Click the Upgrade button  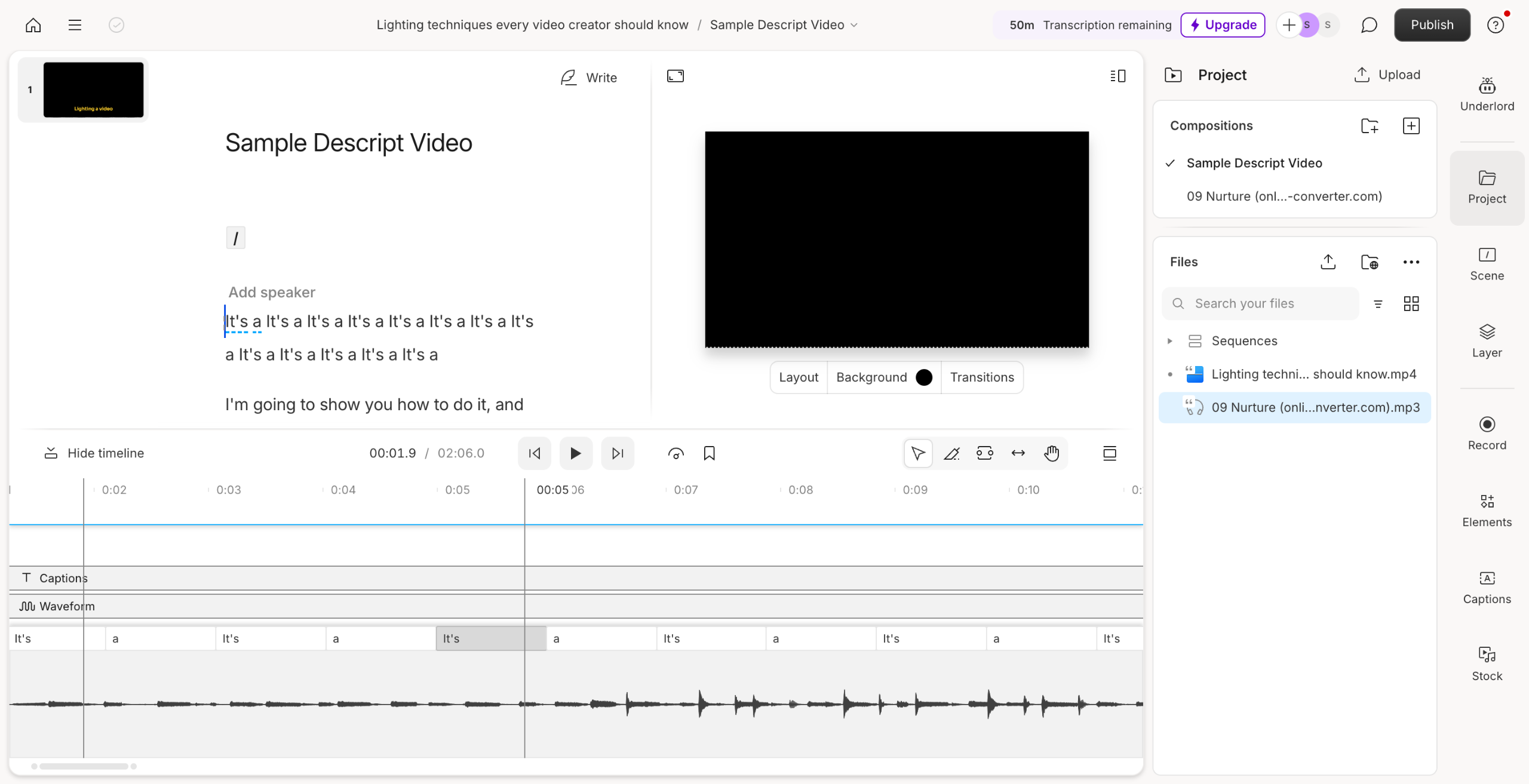[1223, 25]
